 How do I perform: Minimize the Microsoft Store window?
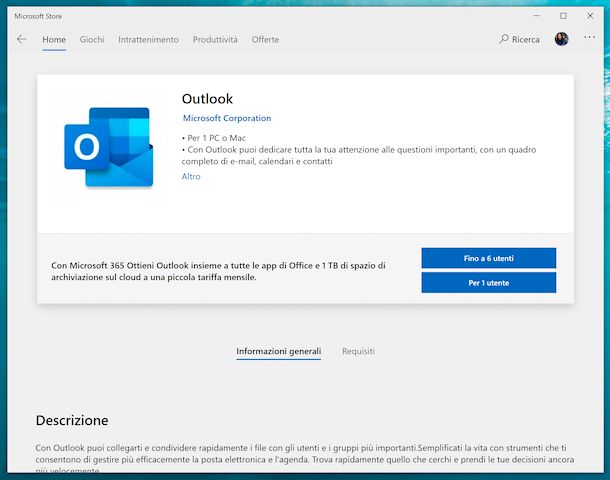click(x=536, y=16)
